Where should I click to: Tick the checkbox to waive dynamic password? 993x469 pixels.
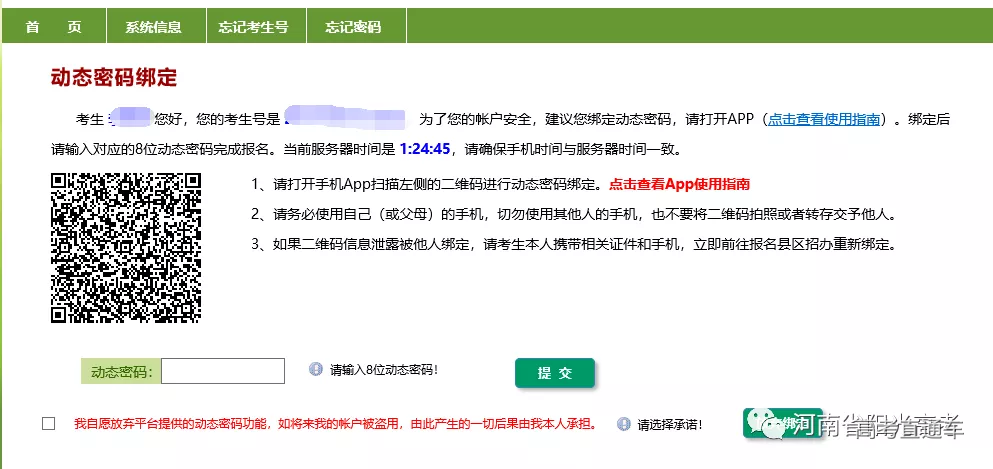48,424
